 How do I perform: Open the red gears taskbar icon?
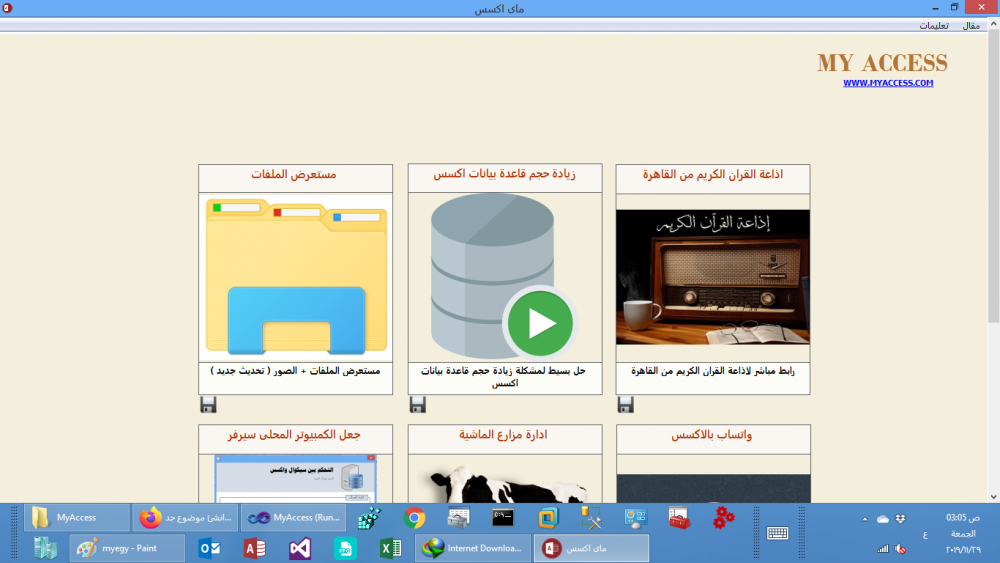tap(723, 518)
